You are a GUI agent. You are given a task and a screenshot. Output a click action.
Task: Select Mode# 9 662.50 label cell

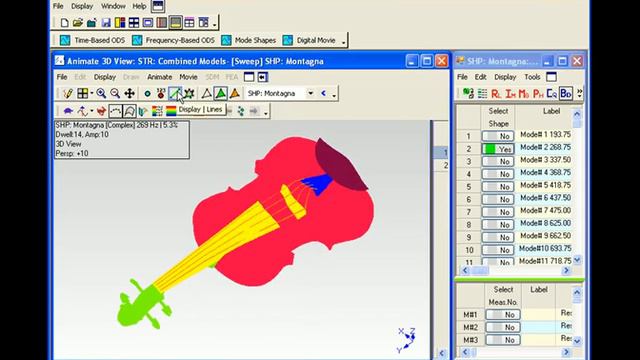(545, 236)
